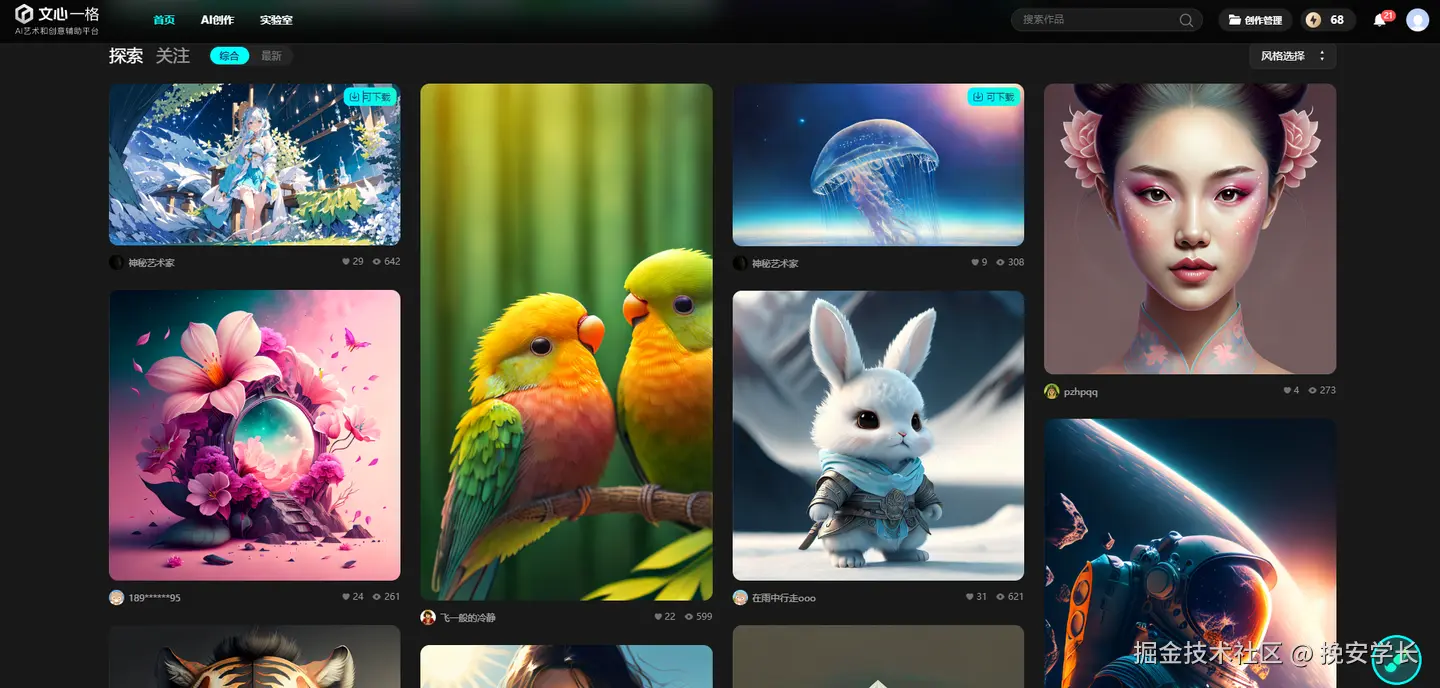This screenshot has height=688, width=1440.
Task: Open the user avatar menu
Action: [1417, 20]
